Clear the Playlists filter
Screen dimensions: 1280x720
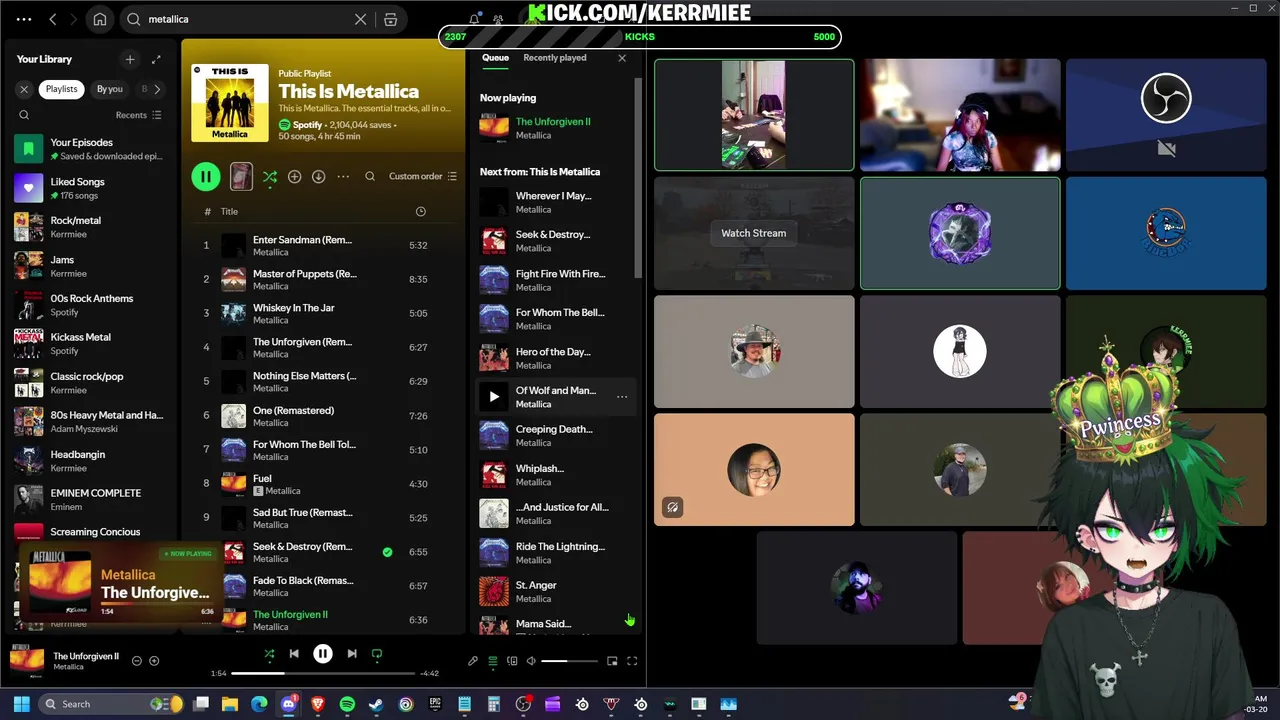point(24,89)
